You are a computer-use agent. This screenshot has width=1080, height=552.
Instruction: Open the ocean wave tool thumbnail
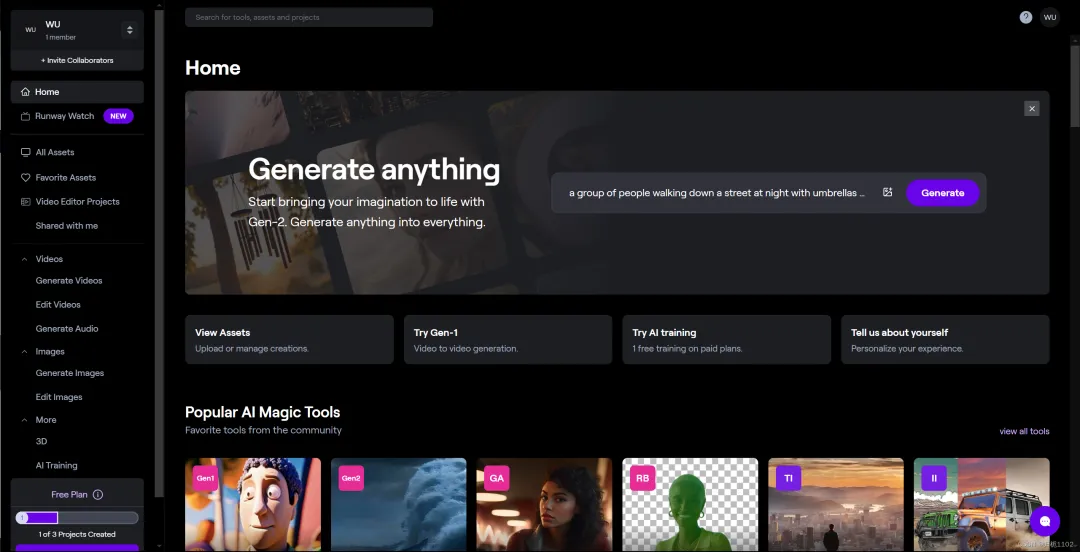(x=399, y=504)
